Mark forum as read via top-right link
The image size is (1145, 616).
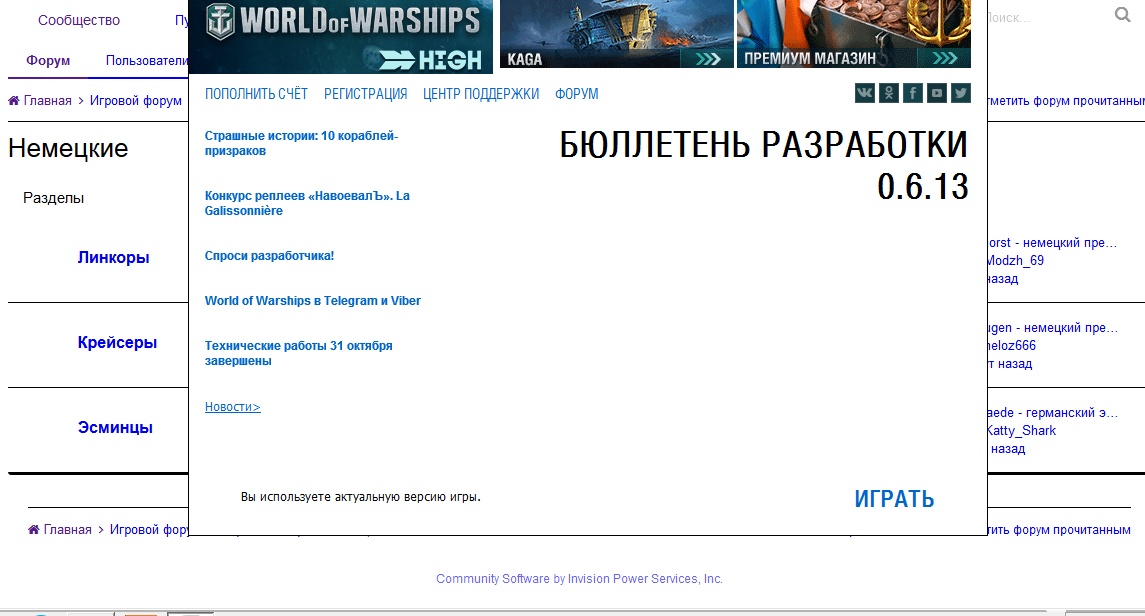click(1066, 101)
